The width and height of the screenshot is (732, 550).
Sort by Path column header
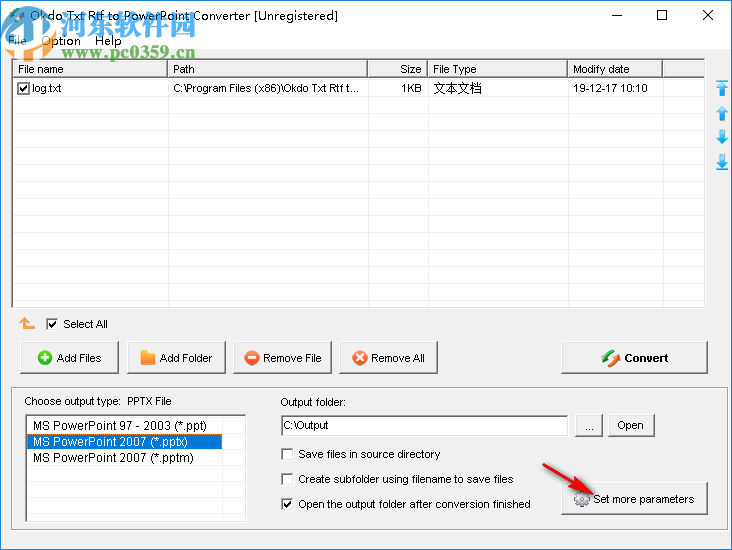point(267,69)
